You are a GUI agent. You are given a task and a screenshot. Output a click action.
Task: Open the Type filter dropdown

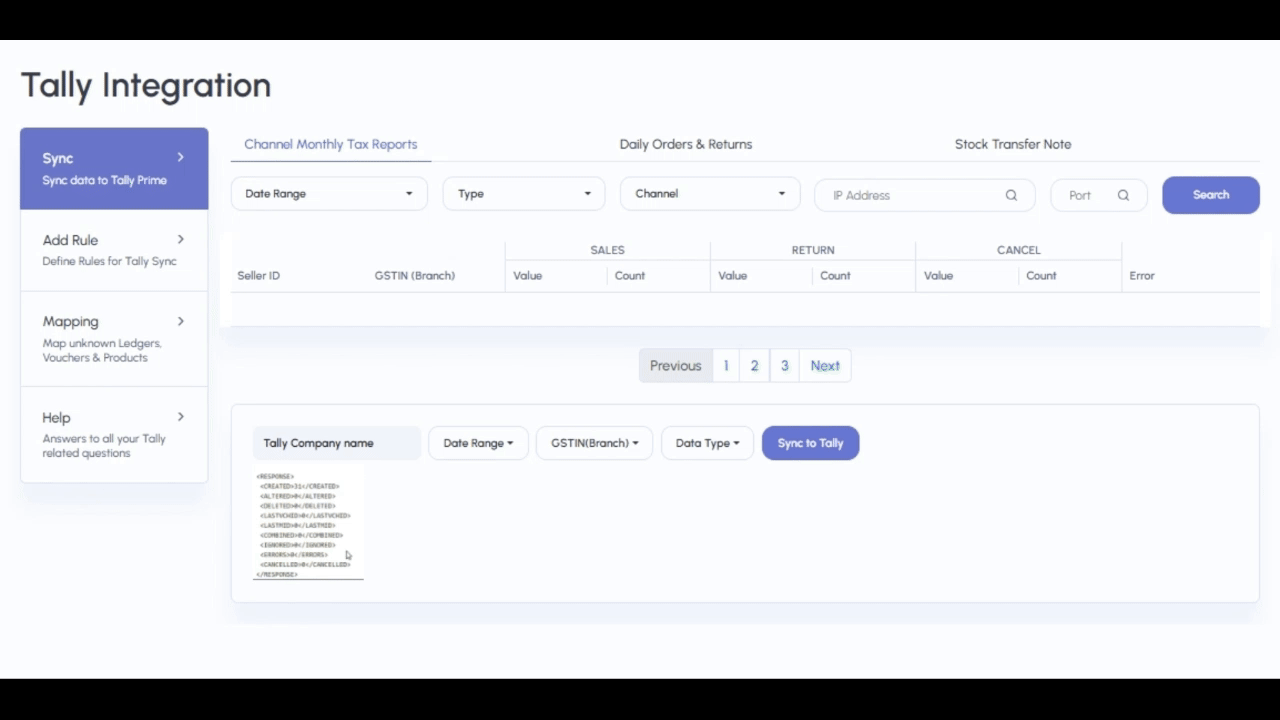pyautogui.click(x=523, y=193)
